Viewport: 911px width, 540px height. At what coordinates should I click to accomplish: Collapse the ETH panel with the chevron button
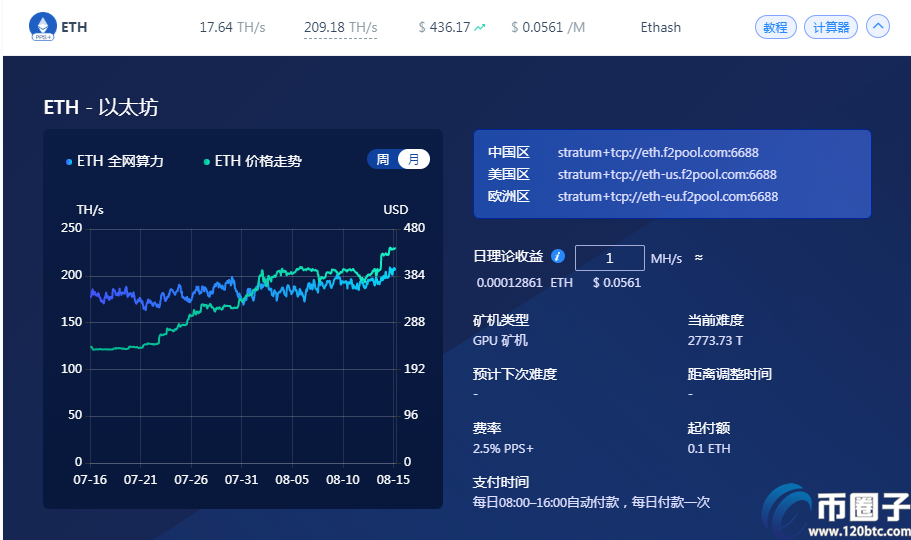coord(877,27)
